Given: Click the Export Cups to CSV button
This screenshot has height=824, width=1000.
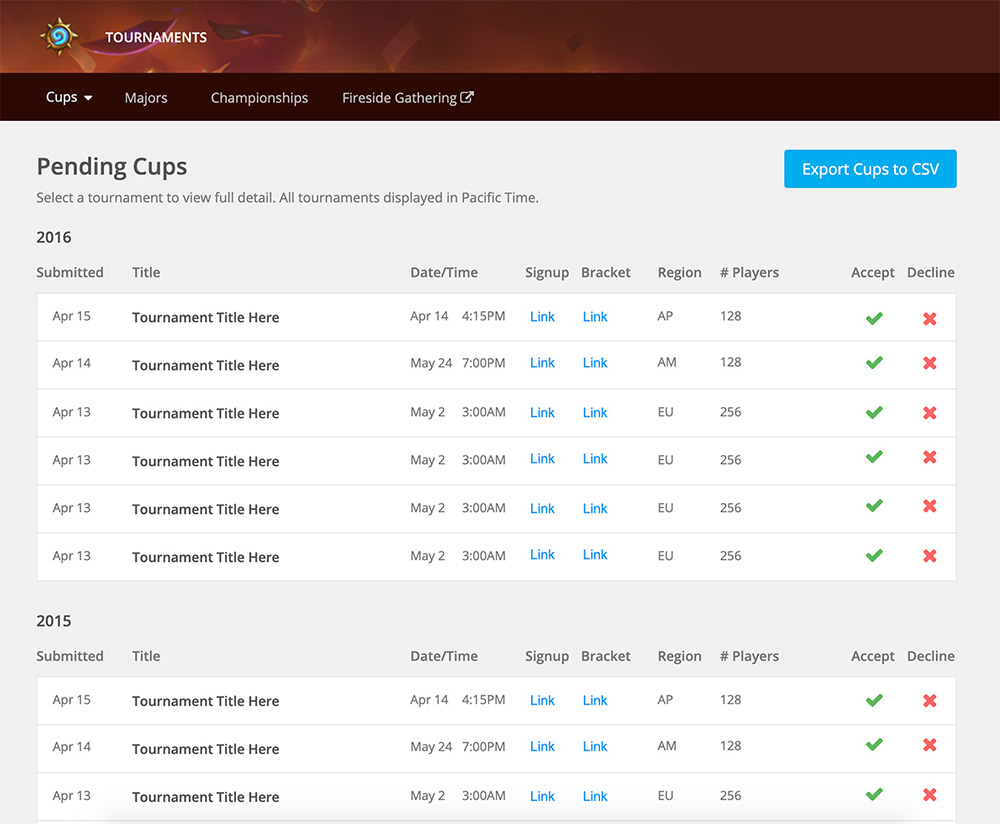Looking at the screenshot, I should 870,169.
